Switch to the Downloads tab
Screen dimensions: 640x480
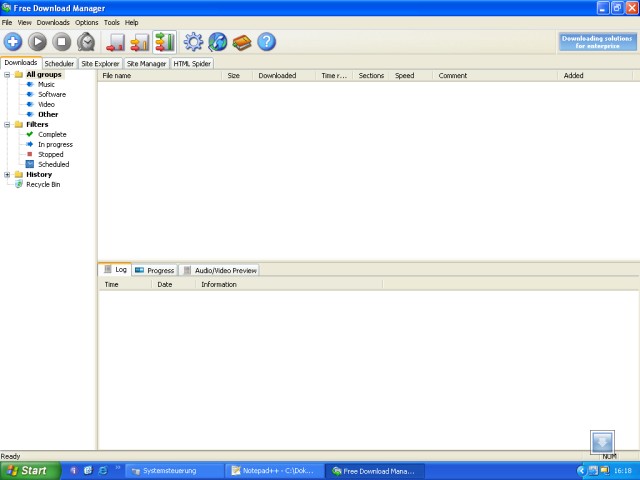click(21, 62)
